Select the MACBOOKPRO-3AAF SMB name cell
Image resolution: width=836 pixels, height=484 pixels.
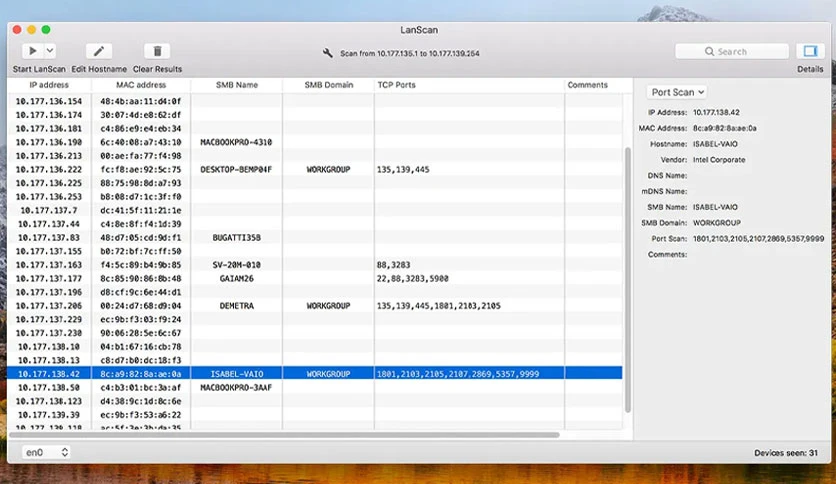click(x=236, y=388)
